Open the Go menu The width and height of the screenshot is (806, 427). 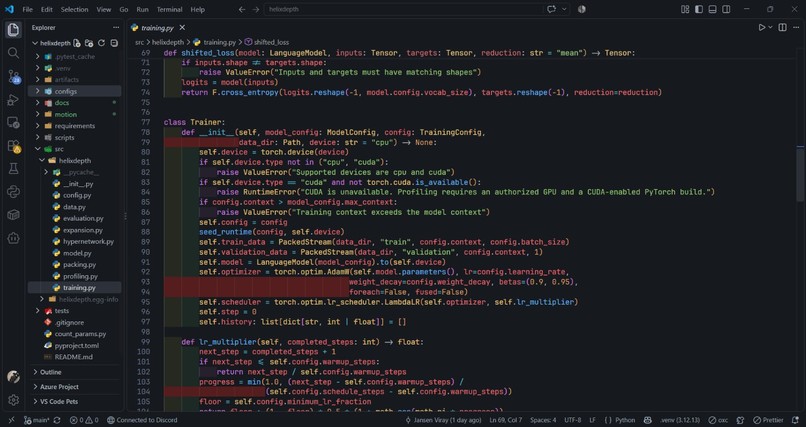point(124,9)
